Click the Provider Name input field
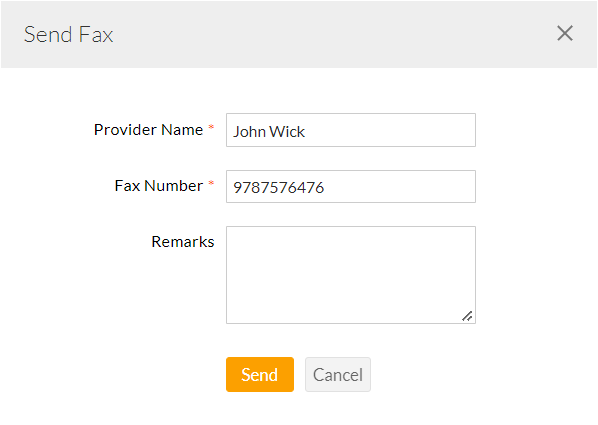598x425 pixels. pyautogui.click(x=350, y=130)
